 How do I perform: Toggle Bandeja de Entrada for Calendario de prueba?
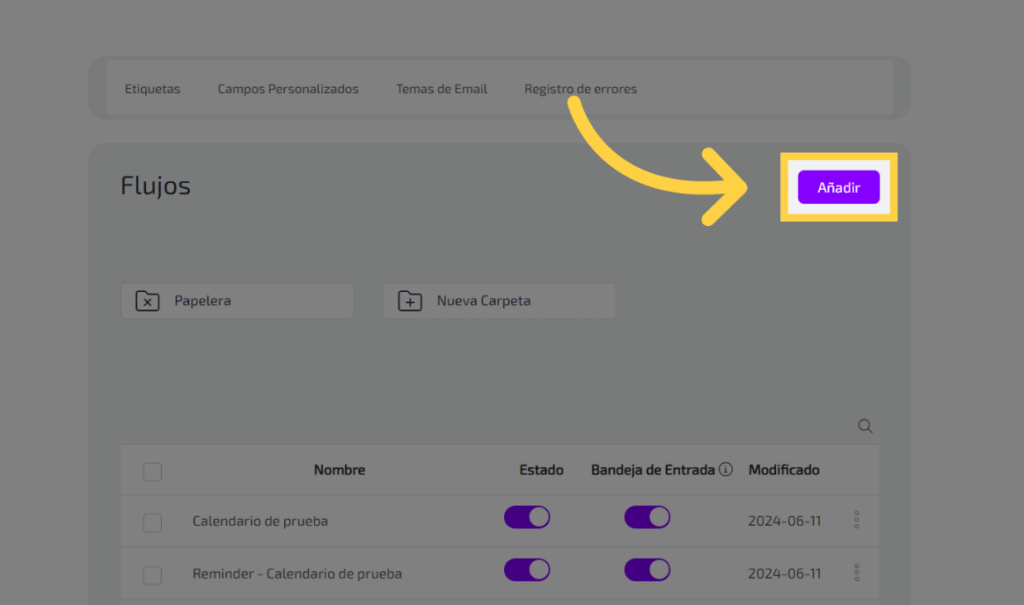[x=647, y=517]
